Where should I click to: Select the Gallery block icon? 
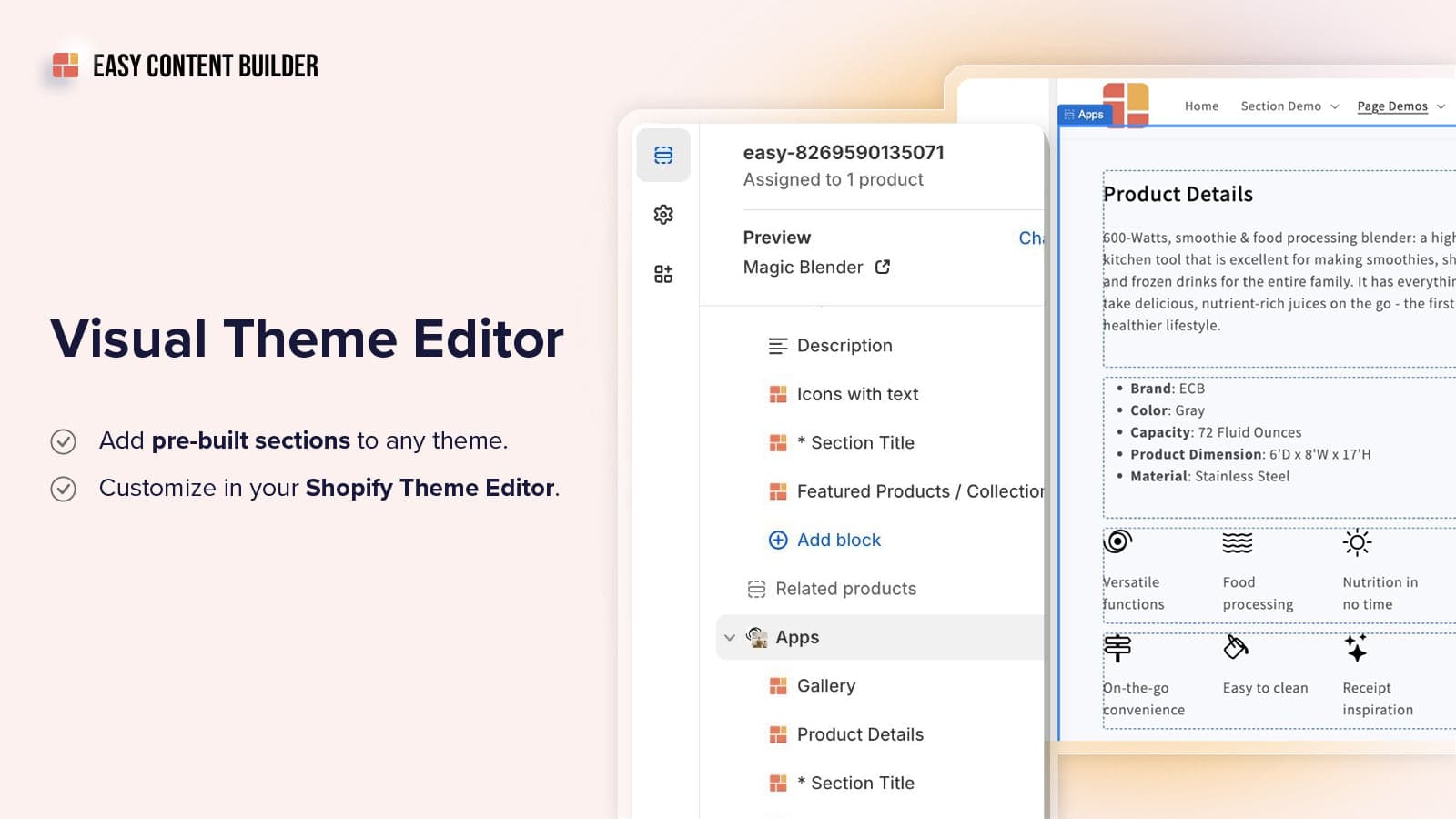coord(778,685)
